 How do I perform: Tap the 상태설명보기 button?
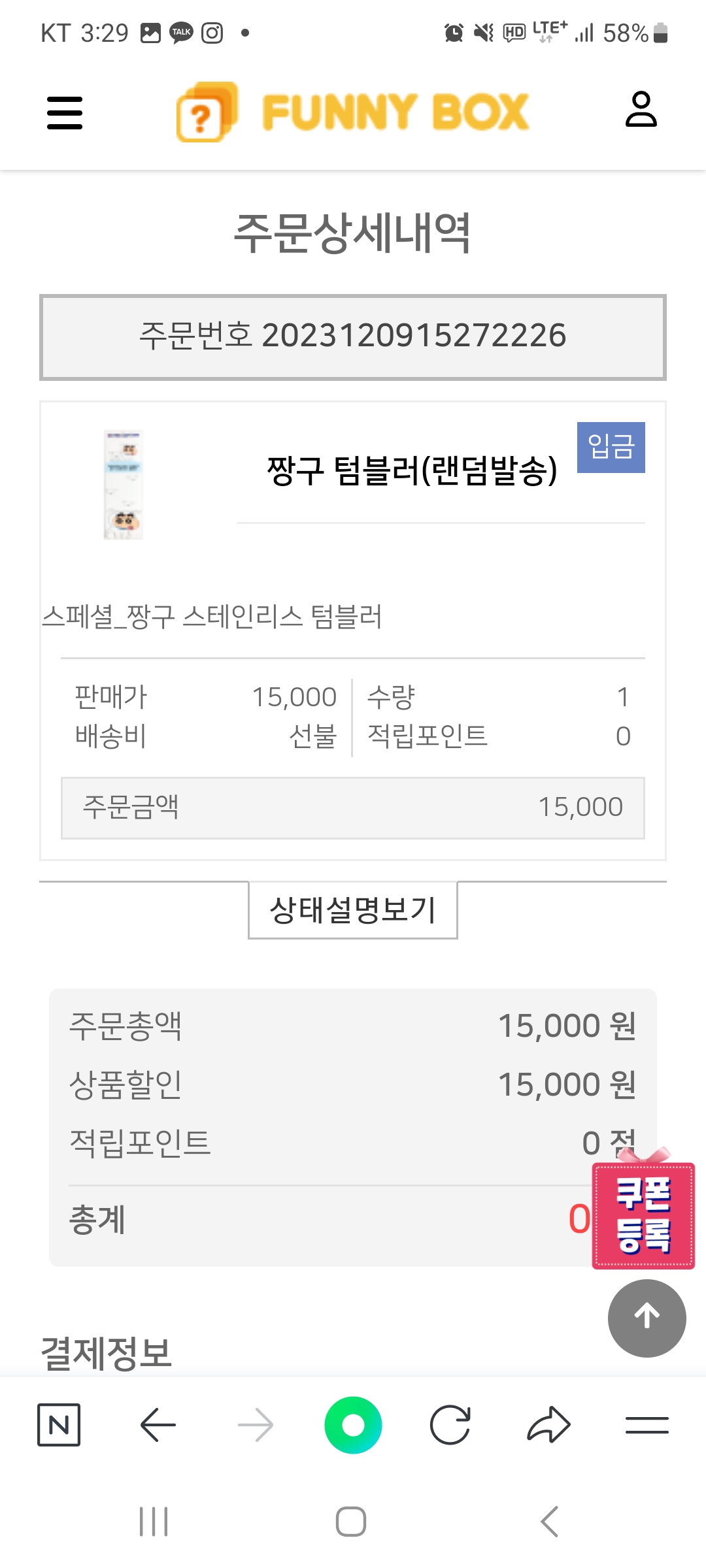coord(353,910)
